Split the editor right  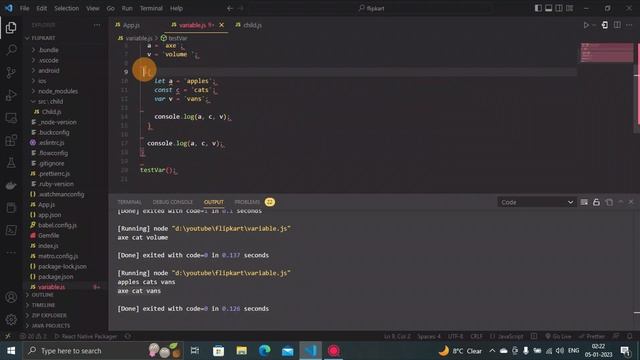click(617, 25)
